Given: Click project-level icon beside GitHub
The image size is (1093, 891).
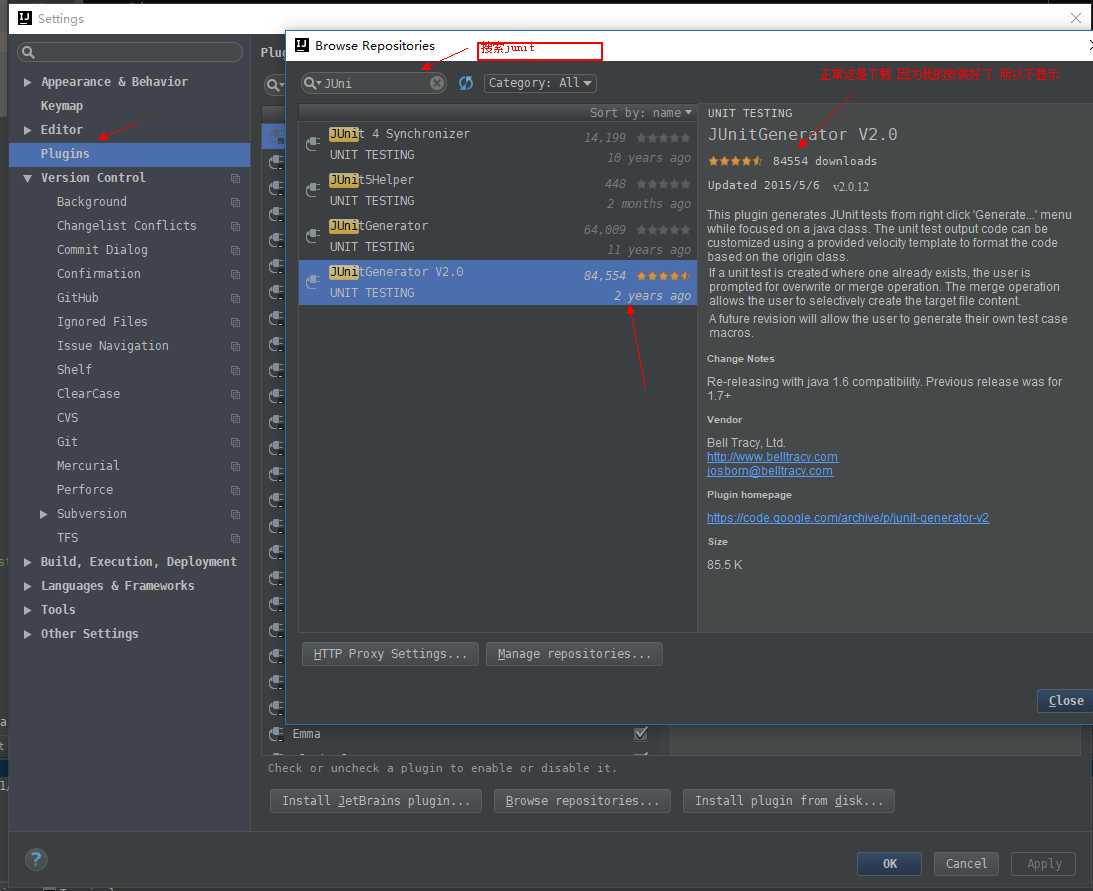Looking at the screenshot, I should click(236, 298).
